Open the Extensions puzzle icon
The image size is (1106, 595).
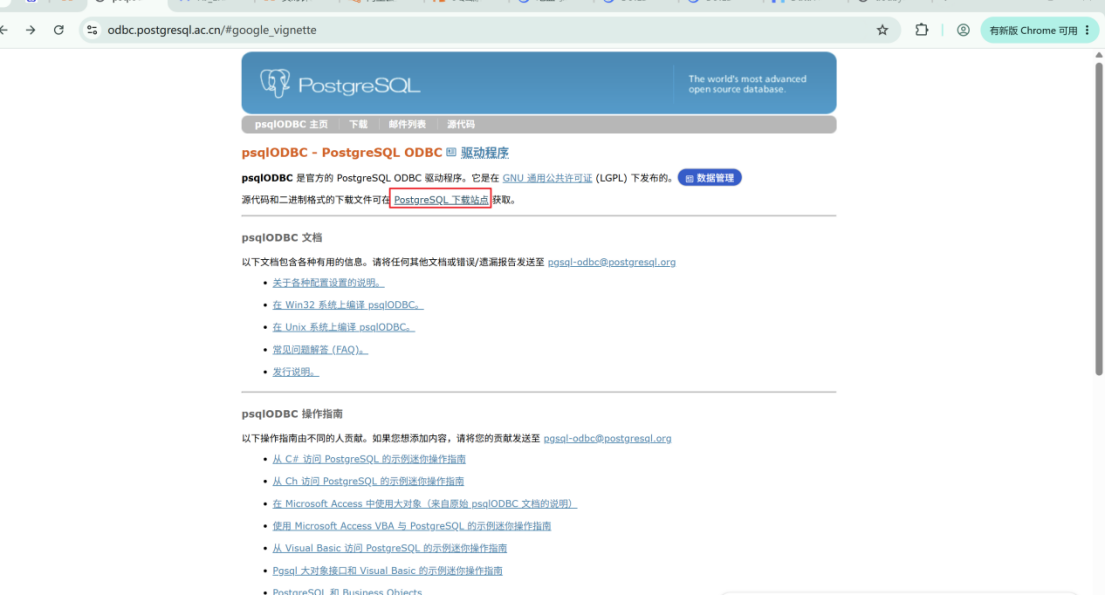click(921, 30)
